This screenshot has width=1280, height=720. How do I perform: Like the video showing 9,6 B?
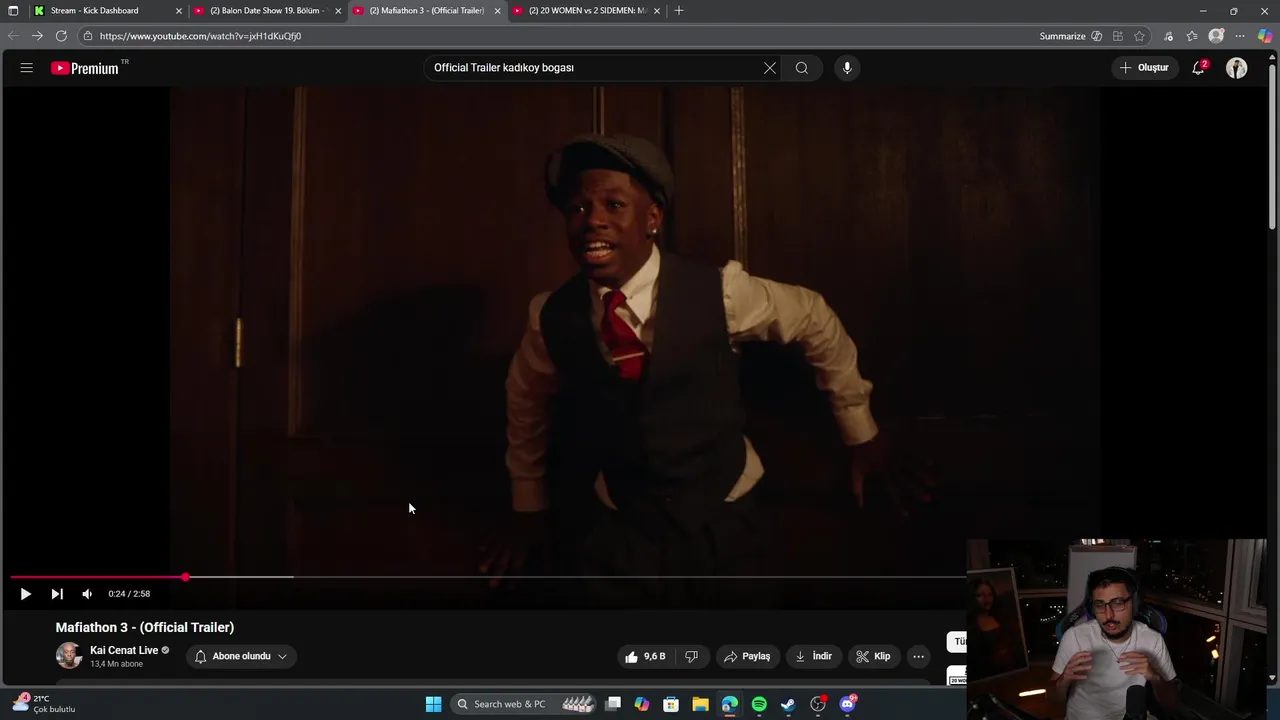point(645,656)
